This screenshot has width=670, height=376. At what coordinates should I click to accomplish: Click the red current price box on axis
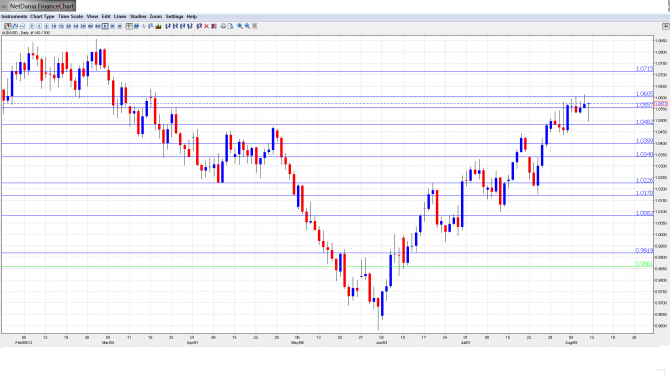[x=661, y=104]
